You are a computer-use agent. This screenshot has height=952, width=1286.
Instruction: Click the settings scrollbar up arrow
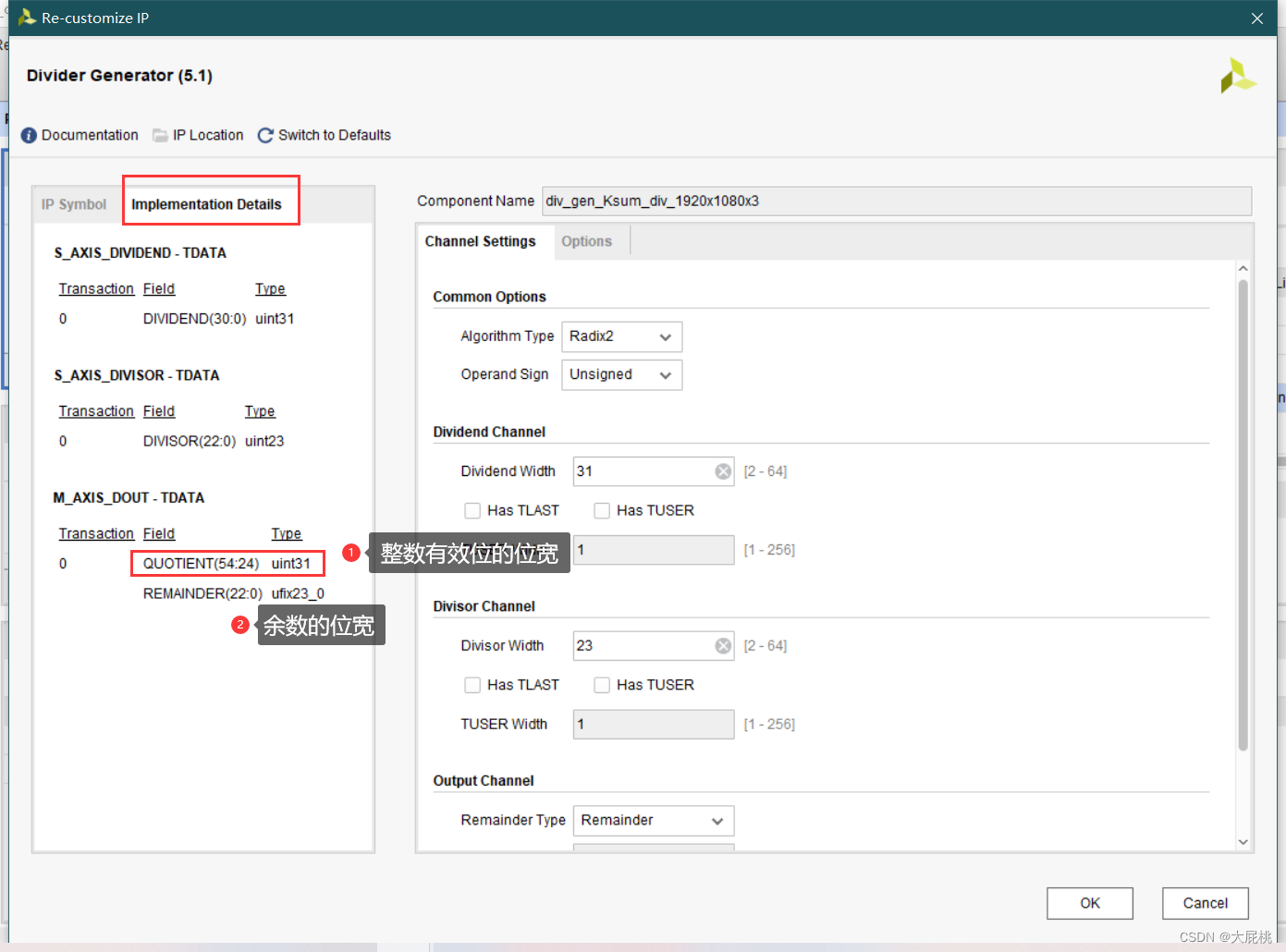click(1243, 269)
